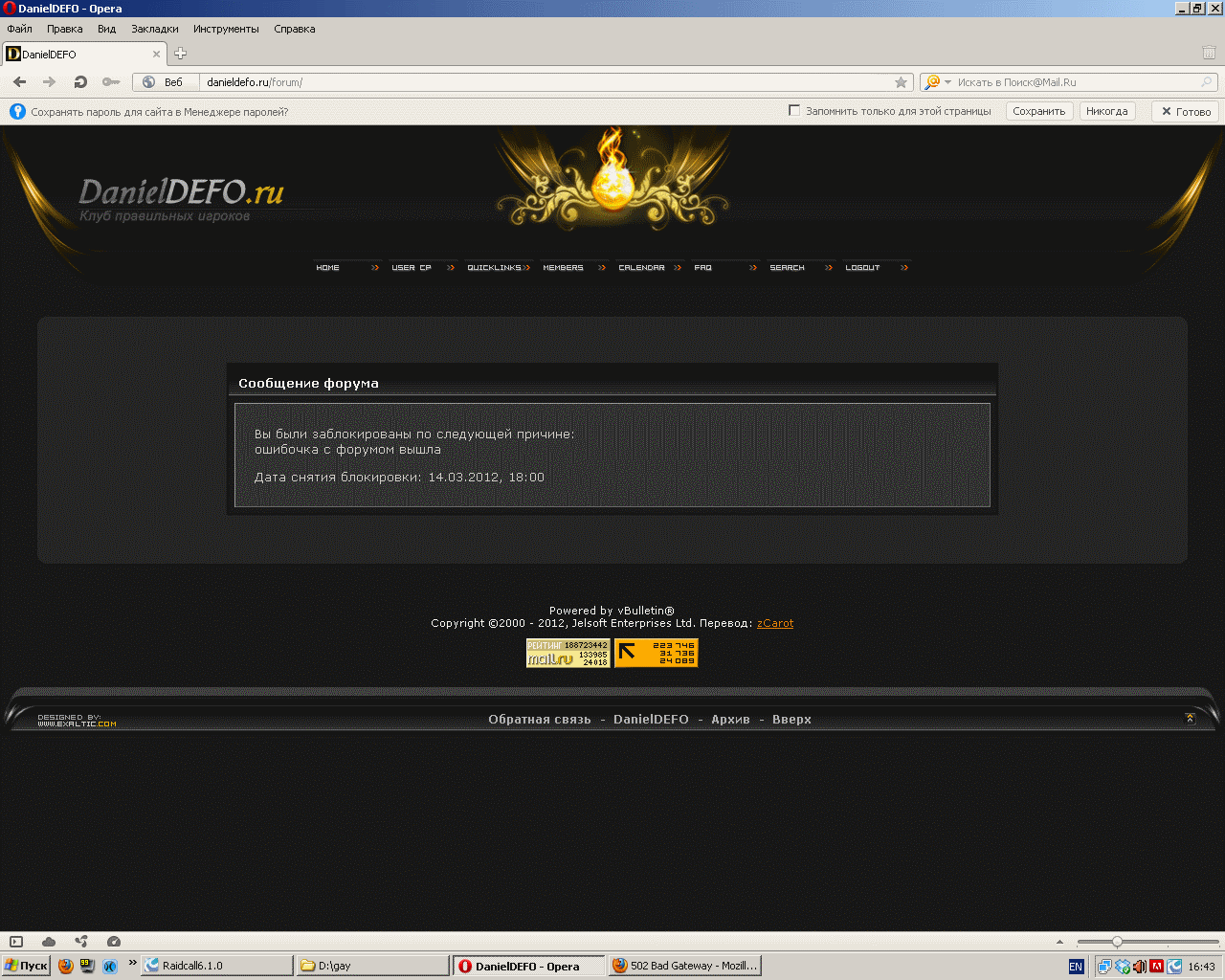The height and width of the screenshot is (980, 1225).
Task: Open CALENDAR in forum navigation
Action: 650,267
